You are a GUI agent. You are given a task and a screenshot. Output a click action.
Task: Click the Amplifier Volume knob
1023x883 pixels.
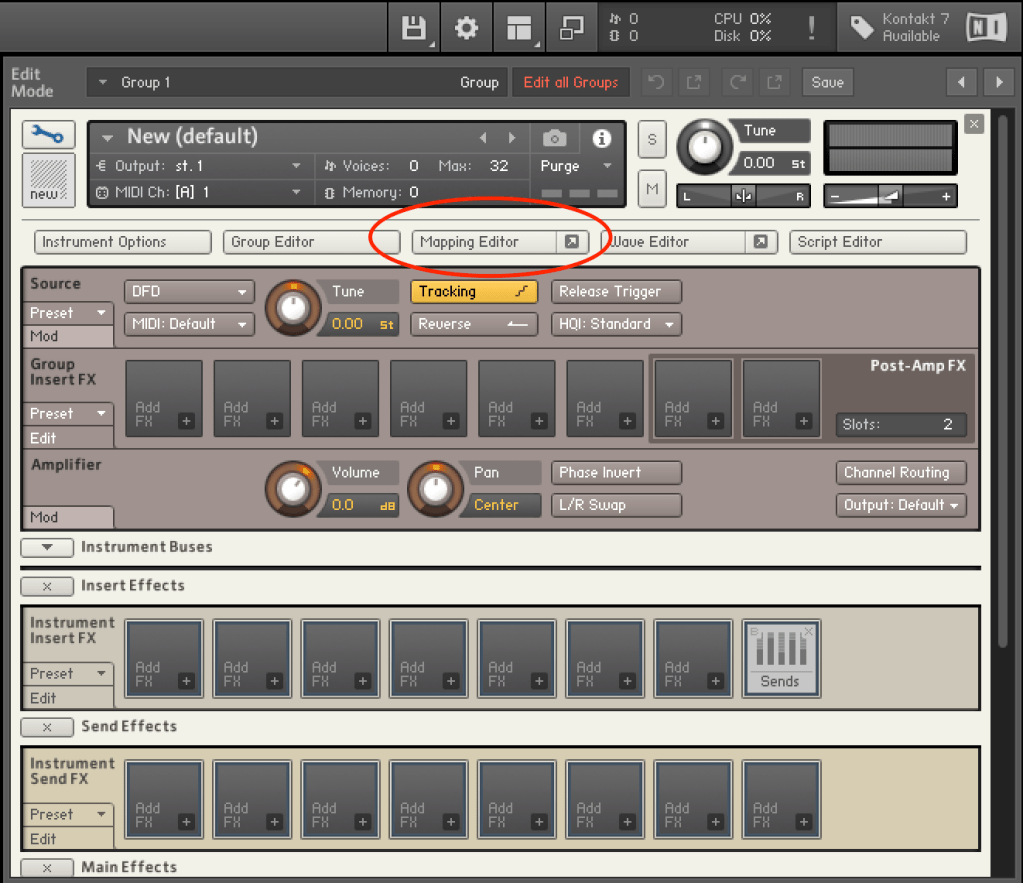(x=292, y=489)
